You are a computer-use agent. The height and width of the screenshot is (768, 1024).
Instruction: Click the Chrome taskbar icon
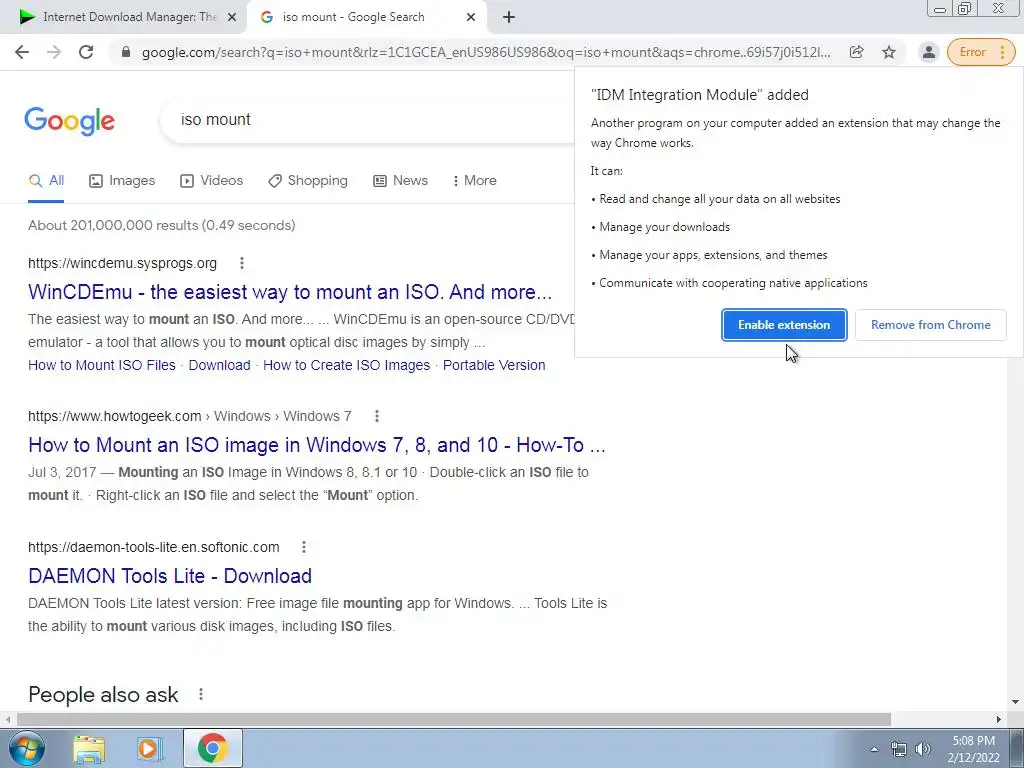[x=212, y=748]
